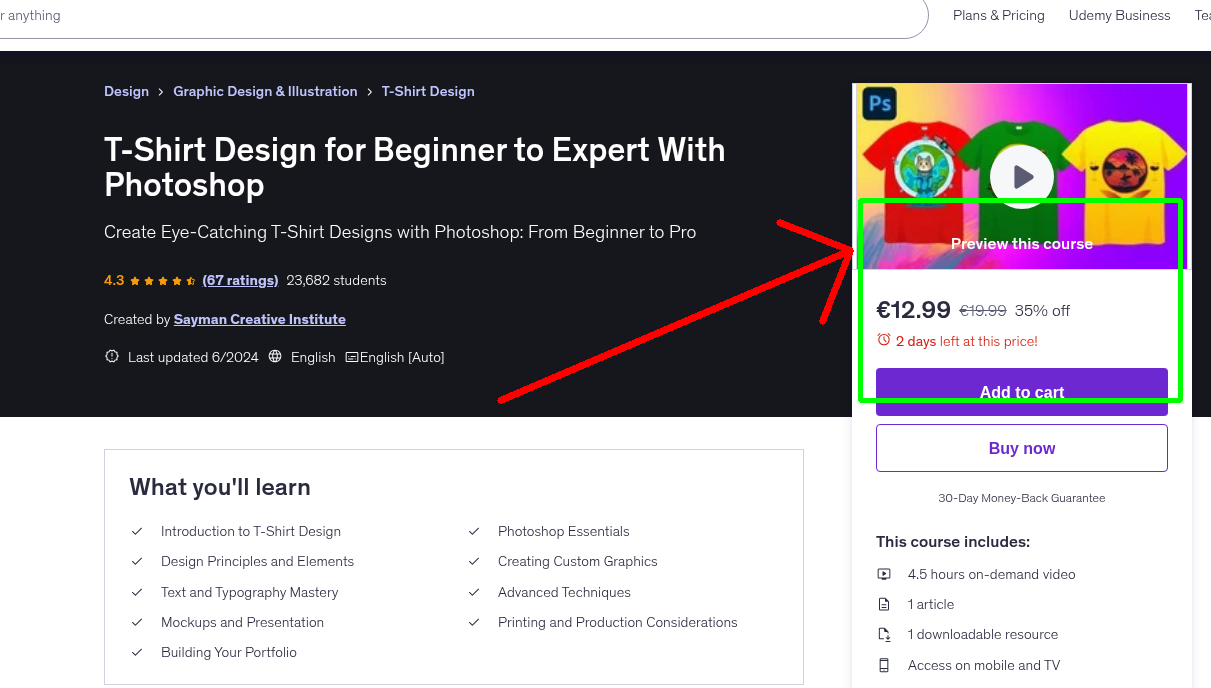Select the T-Shirt Design breadcrumb
This screenshot has width=1211, height=688.
coord(428,91)
